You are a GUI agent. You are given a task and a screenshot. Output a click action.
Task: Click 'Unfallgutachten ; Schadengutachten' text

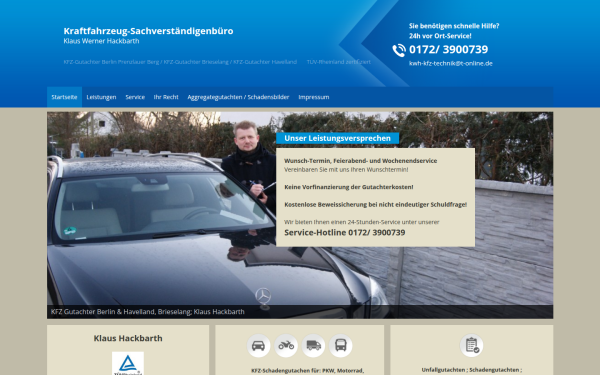tap(471, 370)
